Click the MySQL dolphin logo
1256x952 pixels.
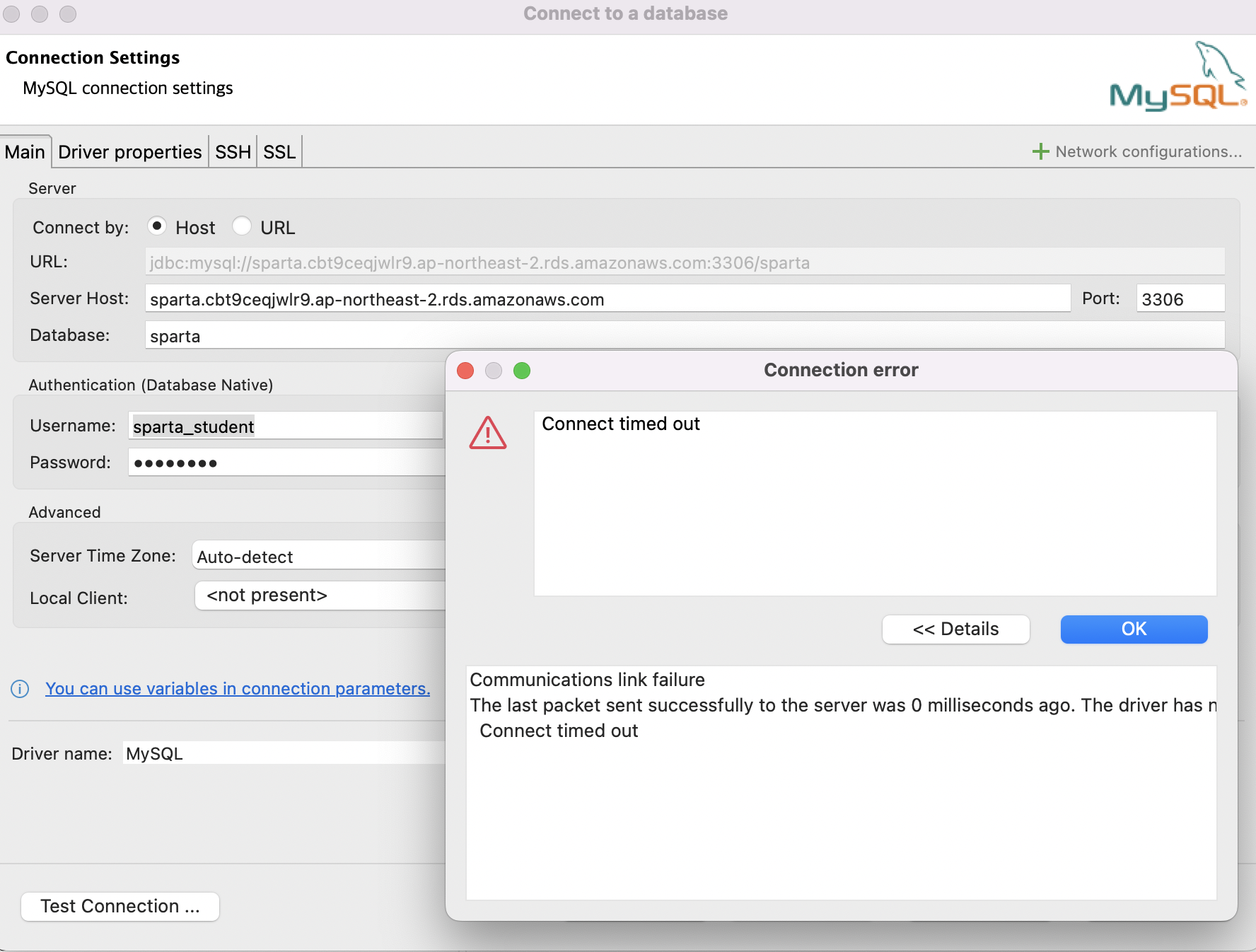click(1178, 76)
